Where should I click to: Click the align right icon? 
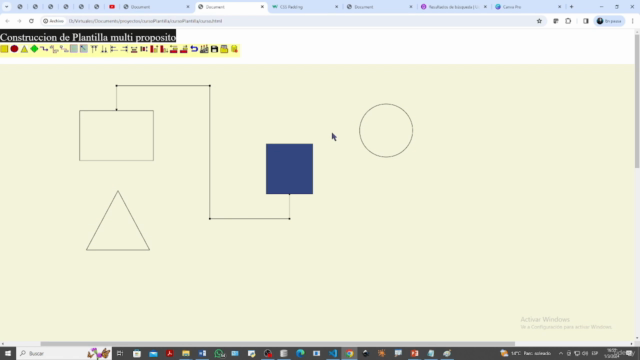124,49
